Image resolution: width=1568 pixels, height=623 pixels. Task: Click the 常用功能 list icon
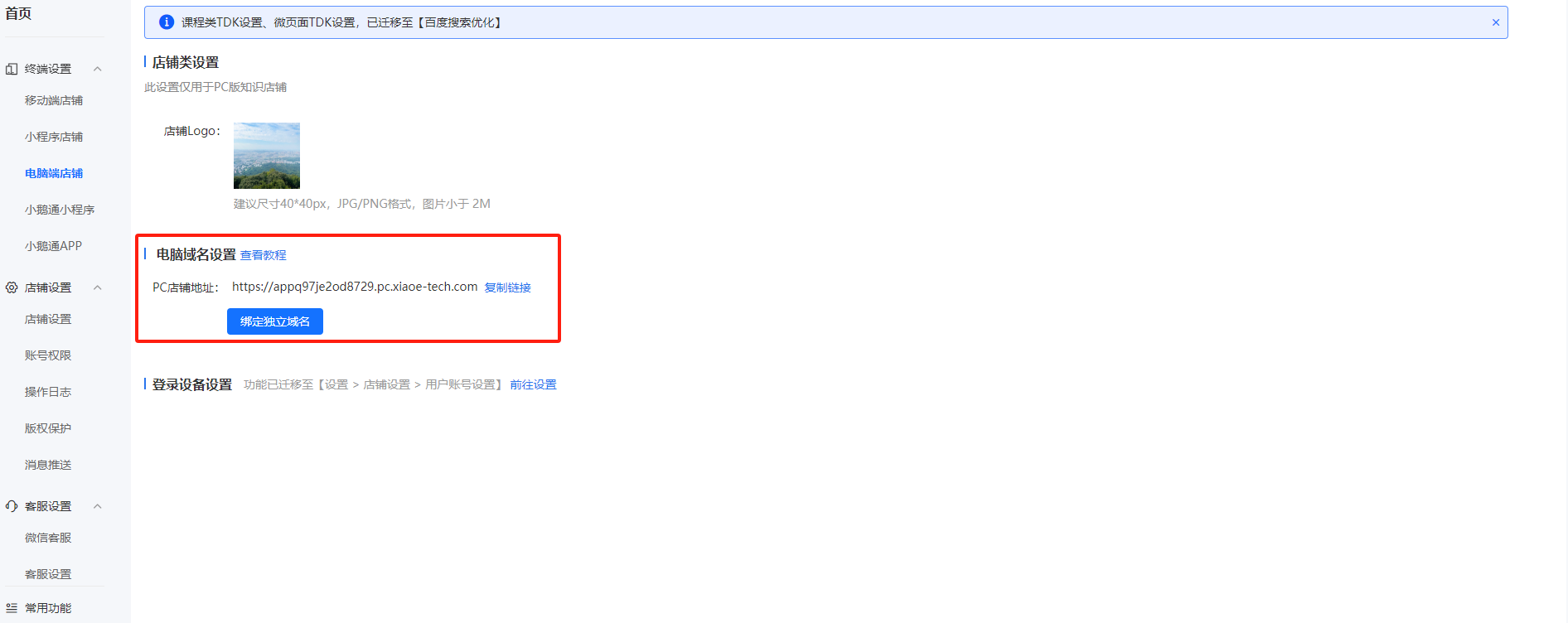point(12,608)
